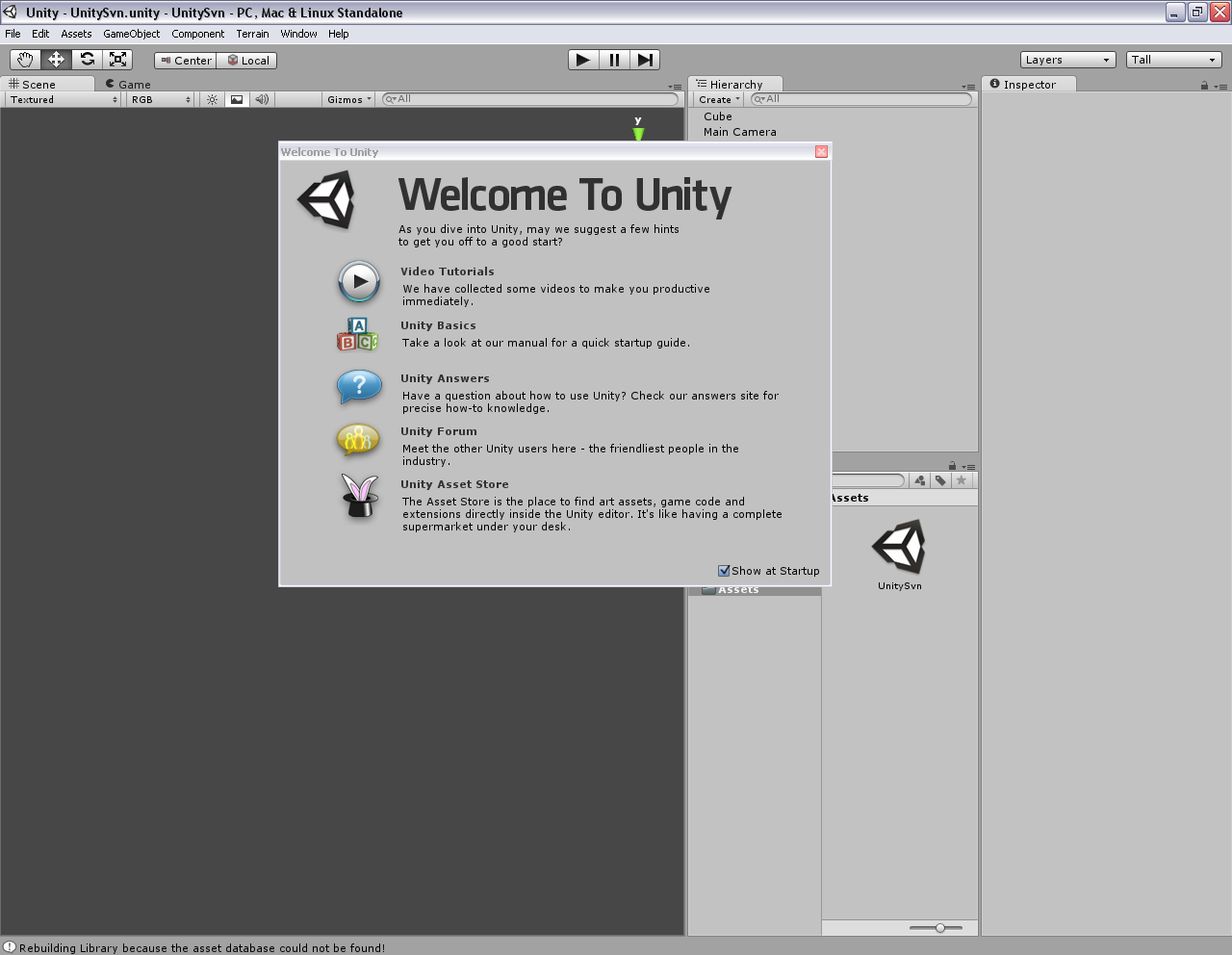Select the Rotate tool

click(87, 59)
